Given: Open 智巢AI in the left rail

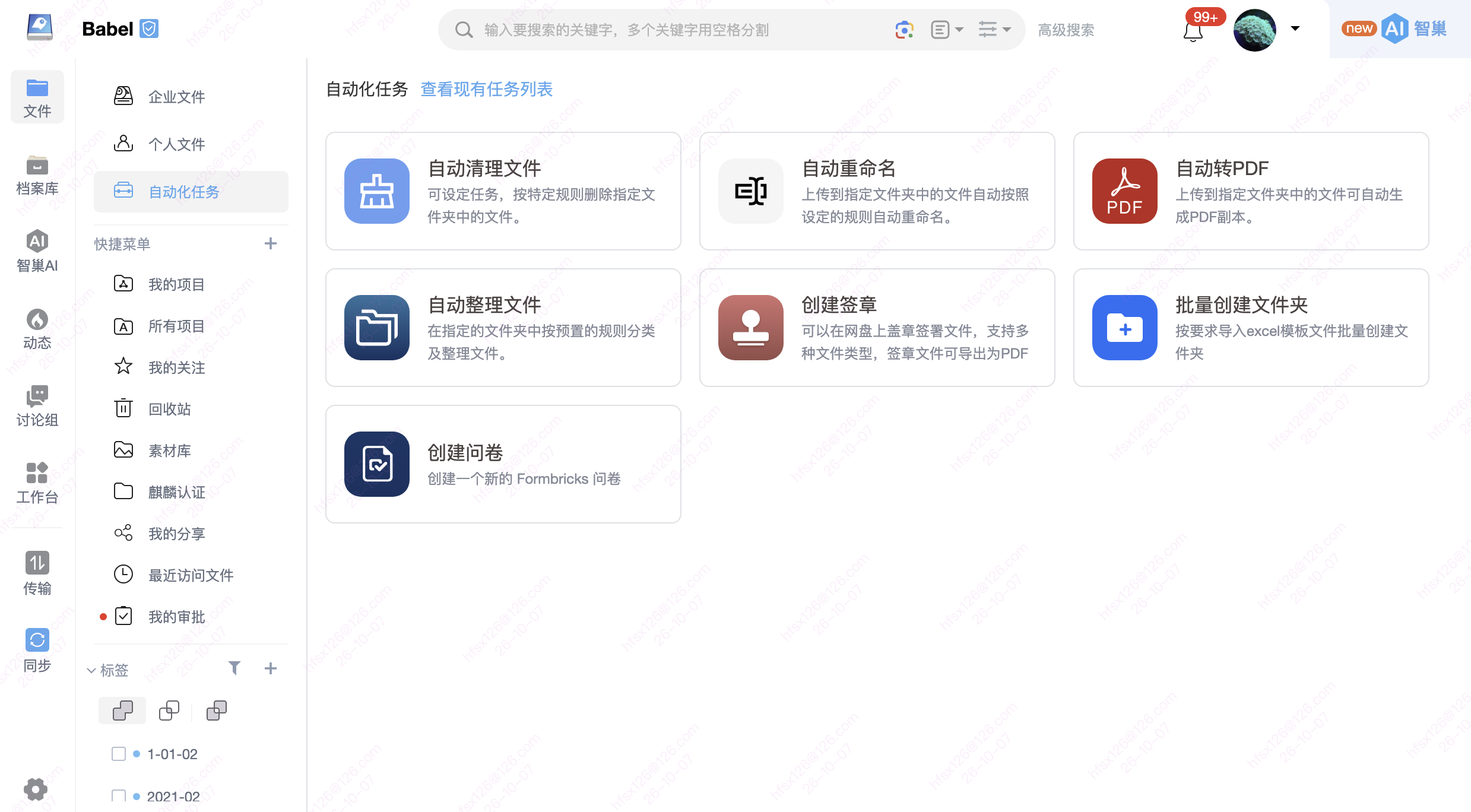Looking at the screenshot, I should 37,251.
